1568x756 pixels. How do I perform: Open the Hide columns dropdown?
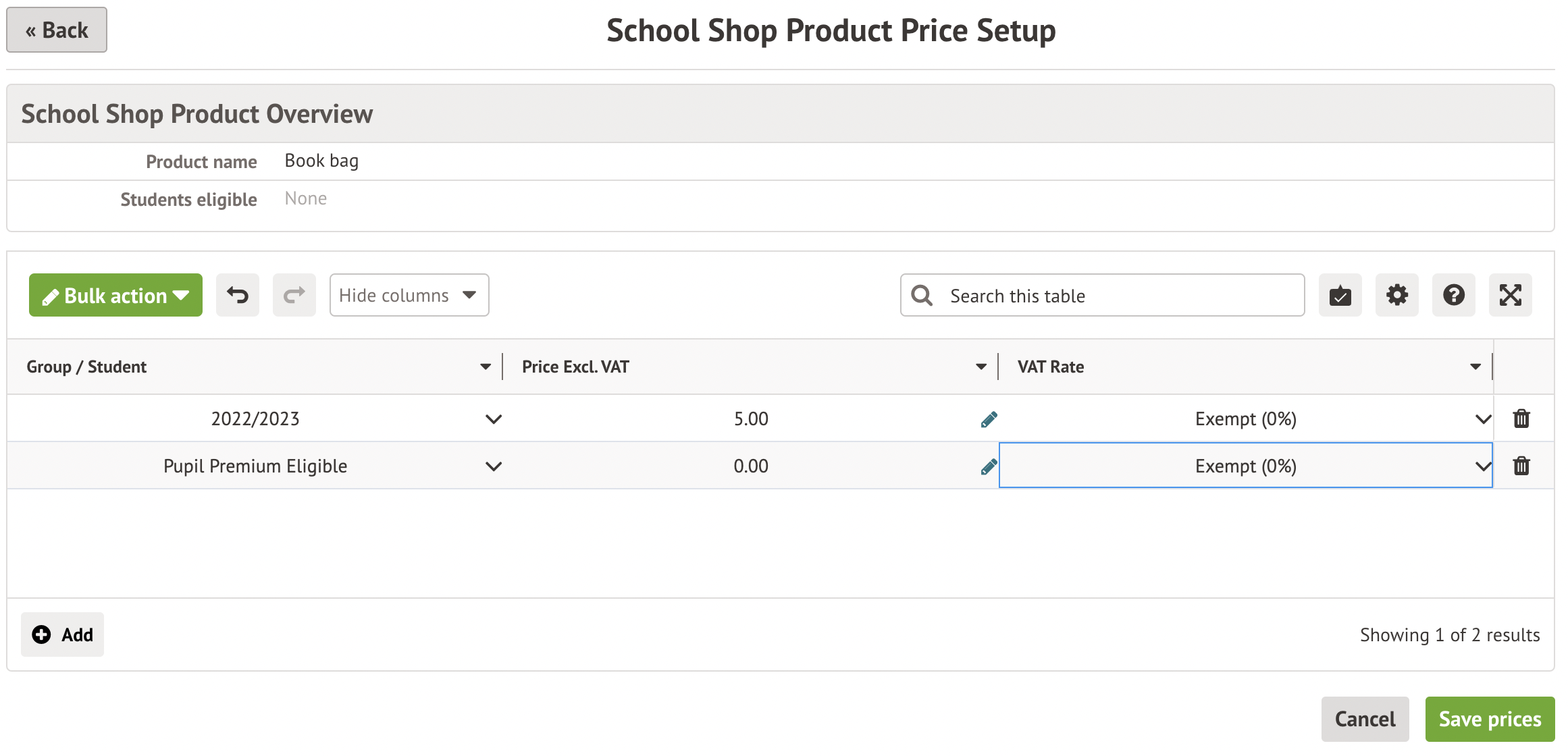tap(409, 295)
